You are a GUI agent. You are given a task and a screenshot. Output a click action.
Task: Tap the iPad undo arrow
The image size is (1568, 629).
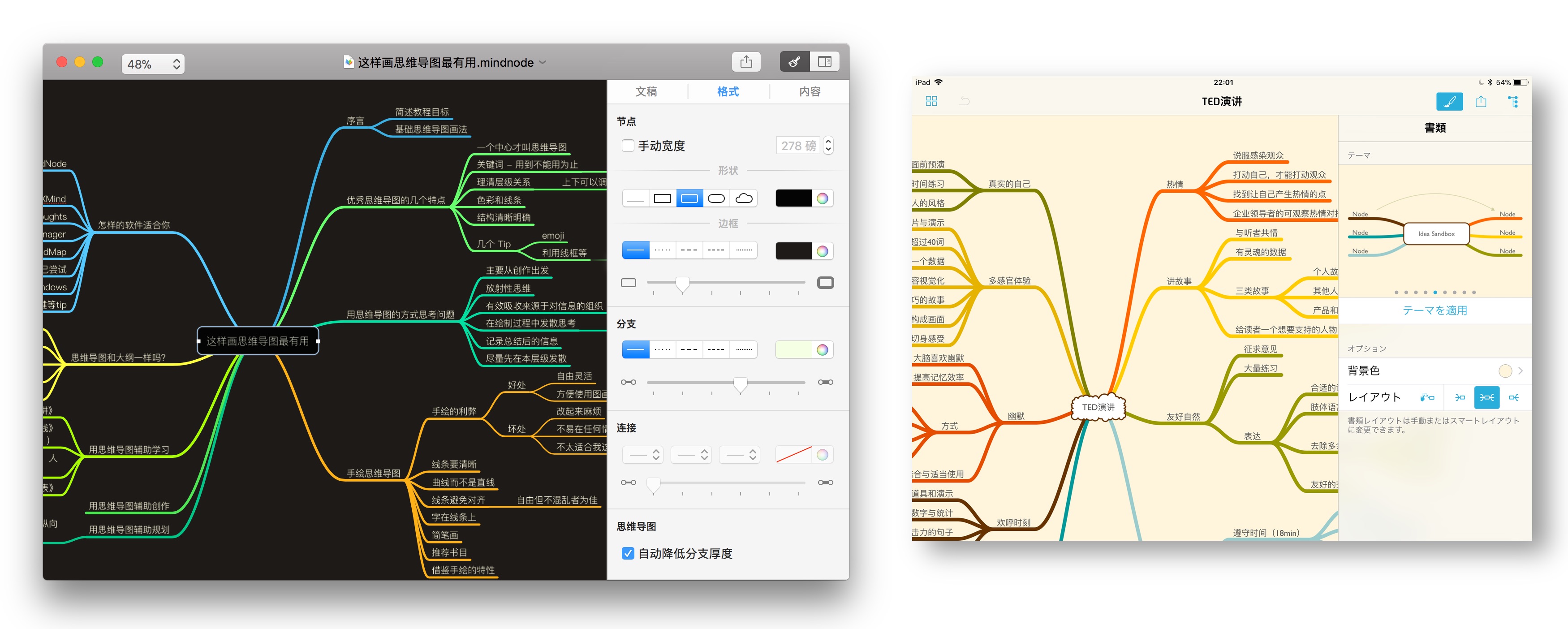coord(964,101)
